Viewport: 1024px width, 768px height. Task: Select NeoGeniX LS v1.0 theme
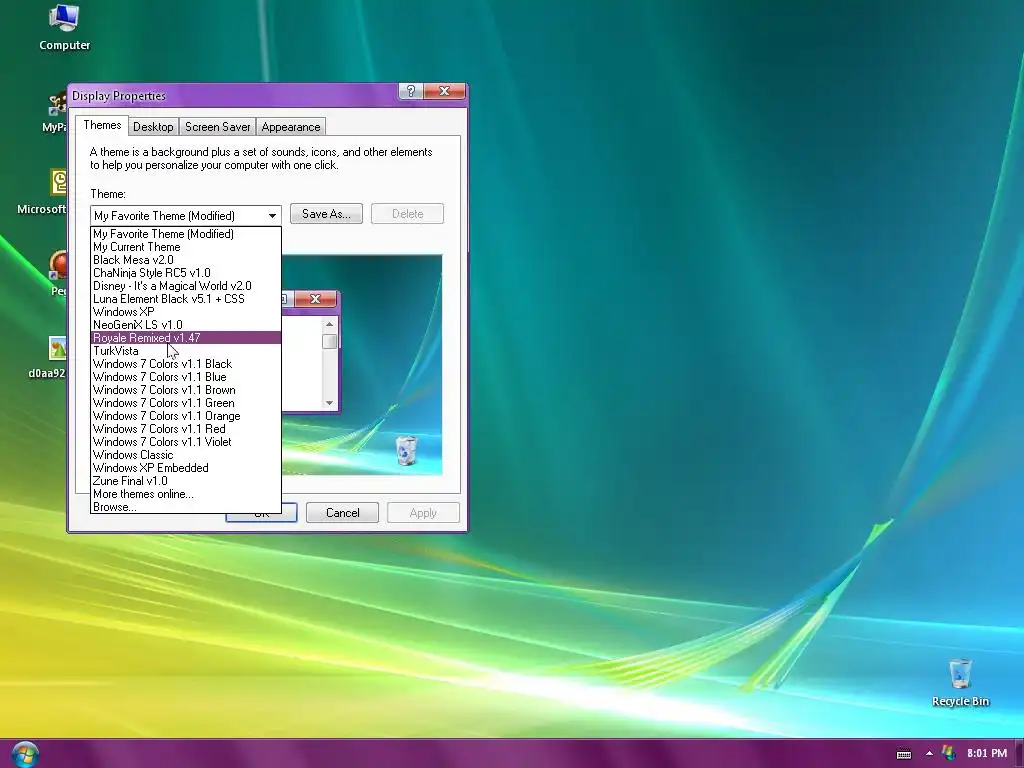pyautogui.click(x=185, y=325)
